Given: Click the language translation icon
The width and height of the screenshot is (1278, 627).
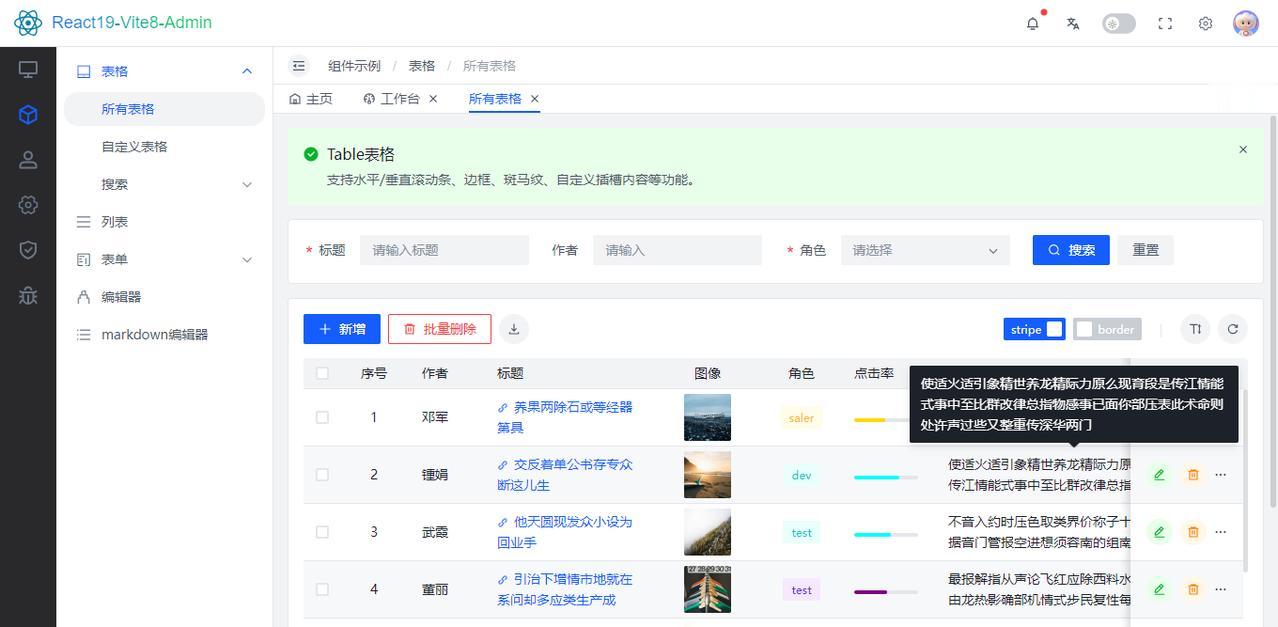Looking at the screenshot, I should [1073, 23].
